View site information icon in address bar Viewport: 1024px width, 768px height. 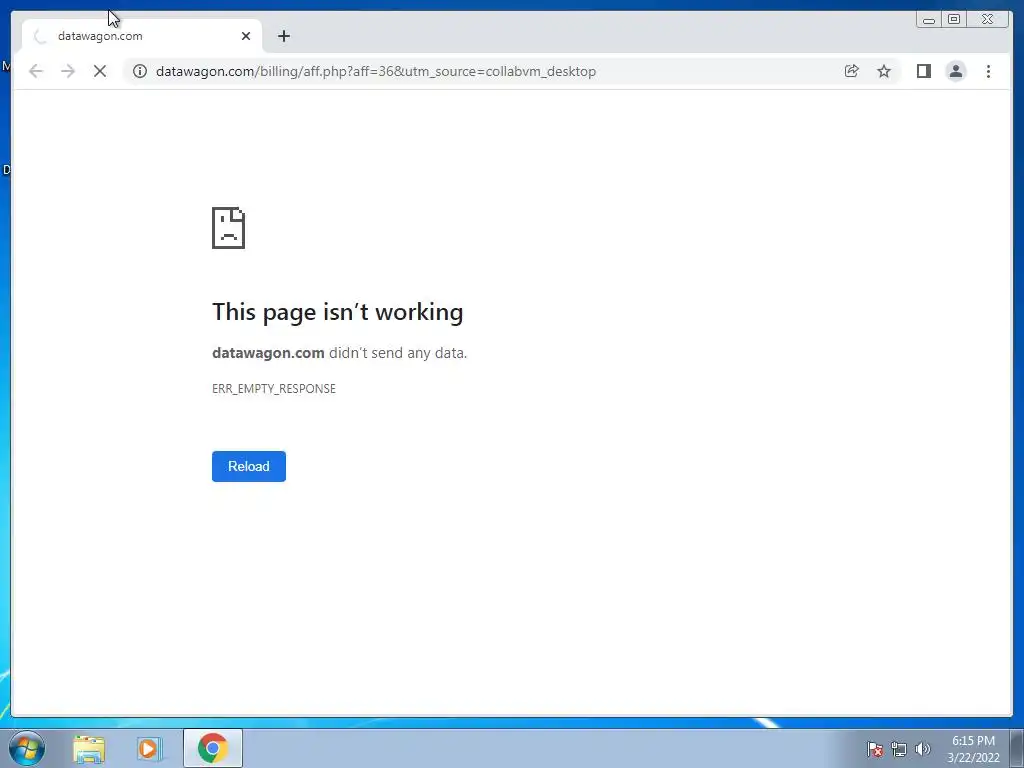tap(140, 71)
